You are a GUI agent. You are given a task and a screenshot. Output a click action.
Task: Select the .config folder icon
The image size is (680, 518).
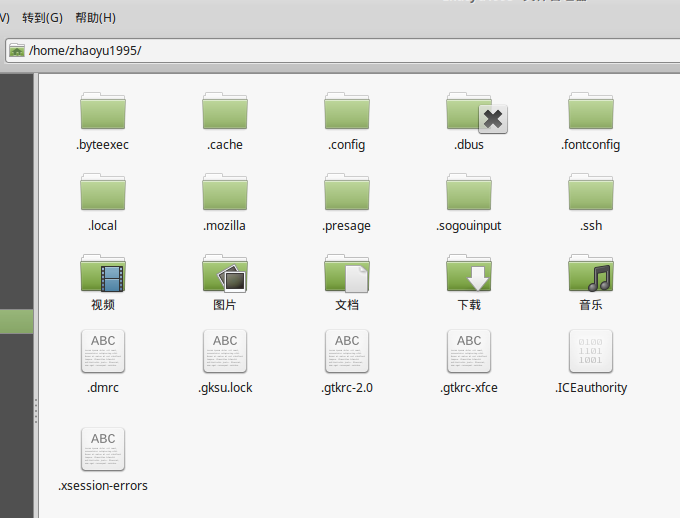347,111
